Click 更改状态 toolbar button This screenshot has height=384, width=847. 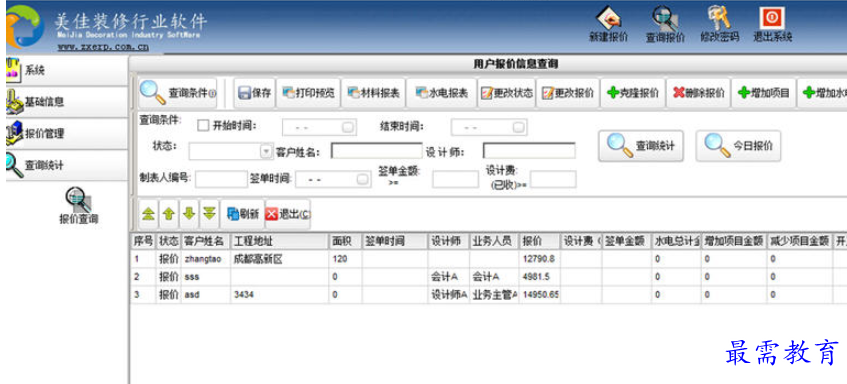506,93
